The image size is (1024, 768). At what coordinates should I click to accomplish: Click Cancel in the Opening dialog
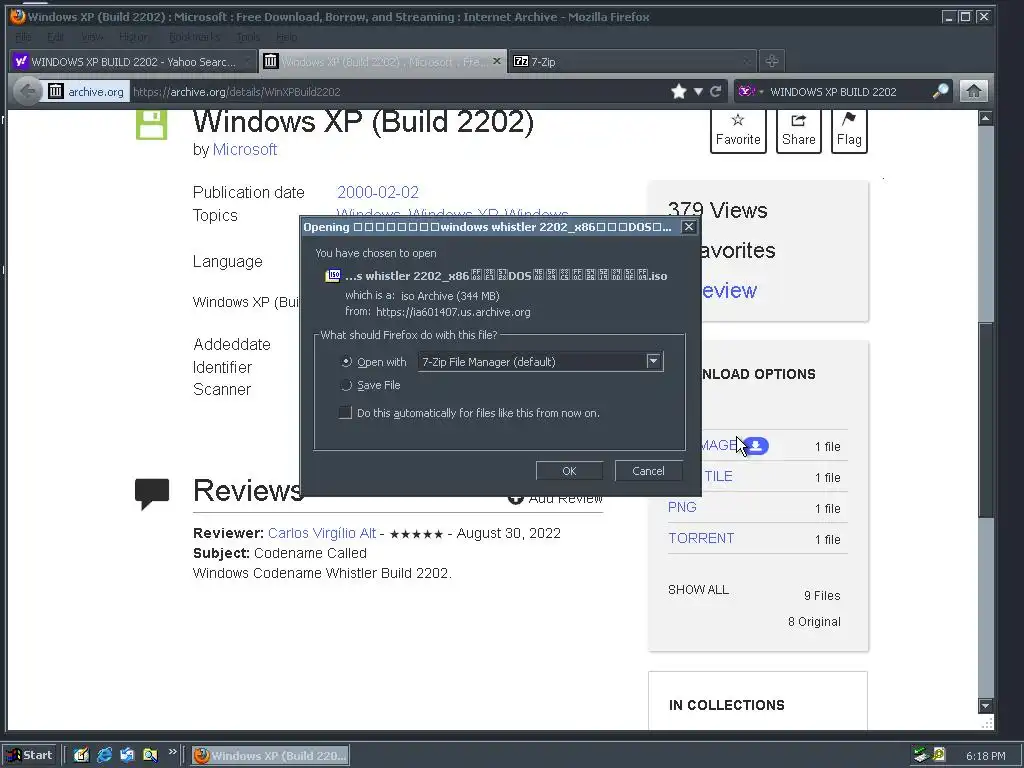648,471
